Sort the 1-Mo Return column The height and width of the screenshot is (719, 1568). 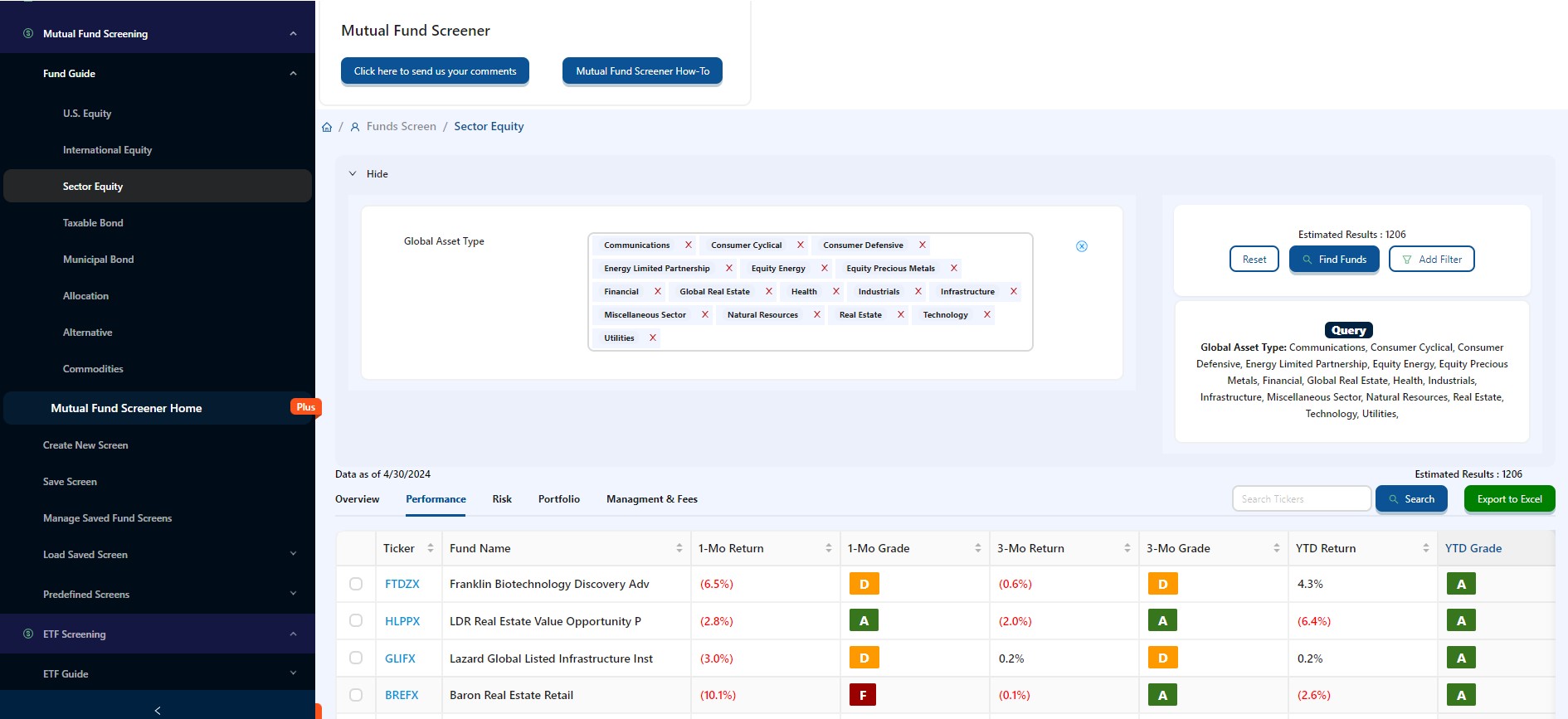[x=828, y=548]
